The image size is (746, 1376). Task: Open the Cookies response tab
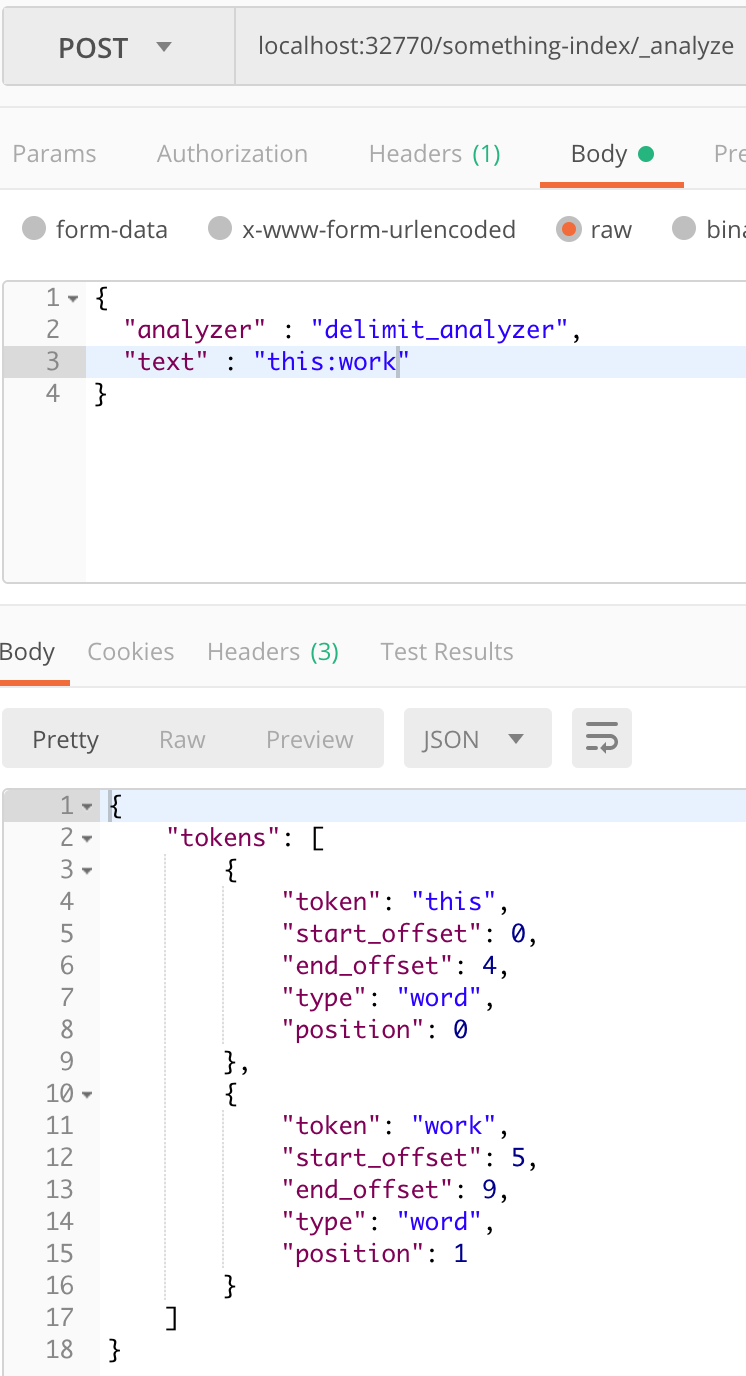point(130,651)
